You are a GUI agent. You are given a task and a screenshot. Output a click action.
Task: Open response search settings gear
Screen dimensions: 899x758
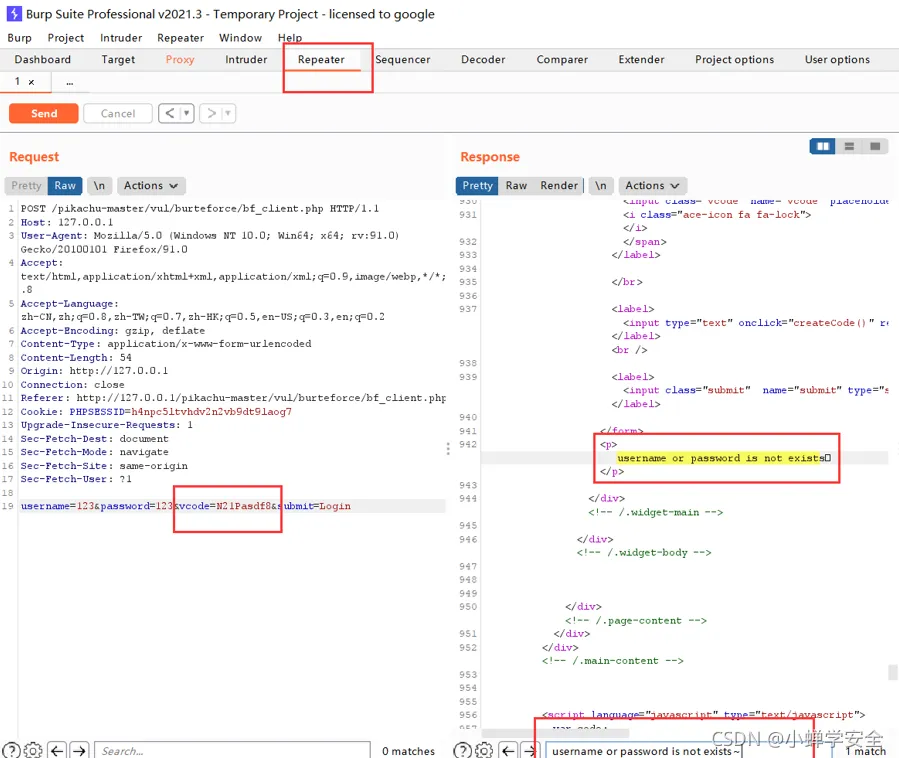pos(484,750)
